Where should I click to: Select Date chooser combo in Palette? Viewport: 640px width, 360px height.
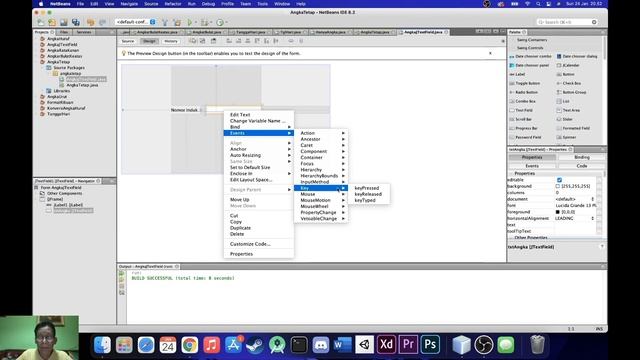(531, 56)
